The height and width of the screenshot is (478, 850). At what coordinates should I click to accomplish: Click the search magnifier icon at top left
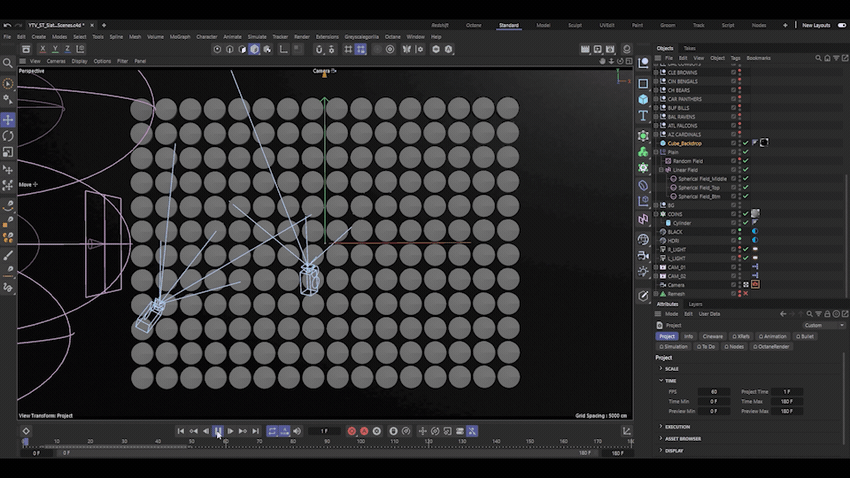[x=8, y=63]
